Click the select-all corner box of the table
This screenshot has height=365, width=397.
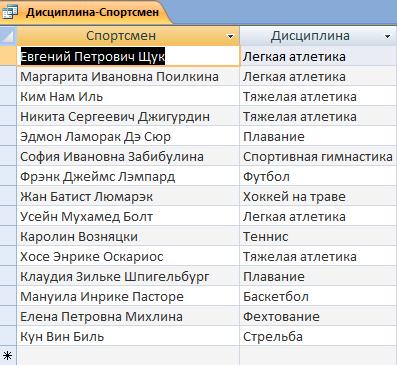coord(8,36)
